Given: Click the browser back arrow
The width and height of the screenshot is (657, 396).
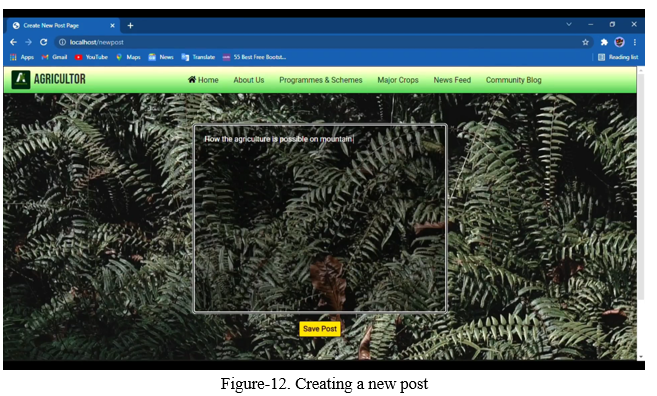Looking at the screenshot, I should coord(13,42).
